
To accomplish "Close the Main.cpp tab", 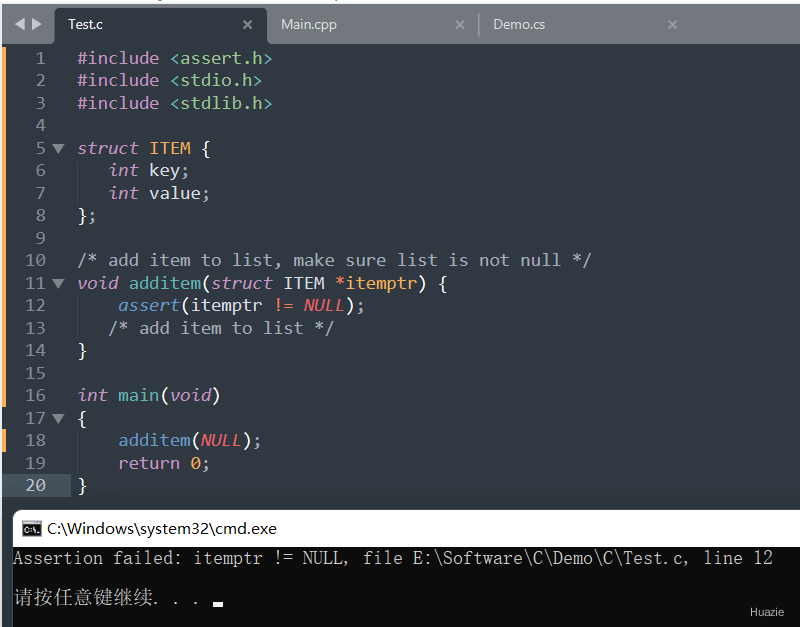I will point(460,25).
